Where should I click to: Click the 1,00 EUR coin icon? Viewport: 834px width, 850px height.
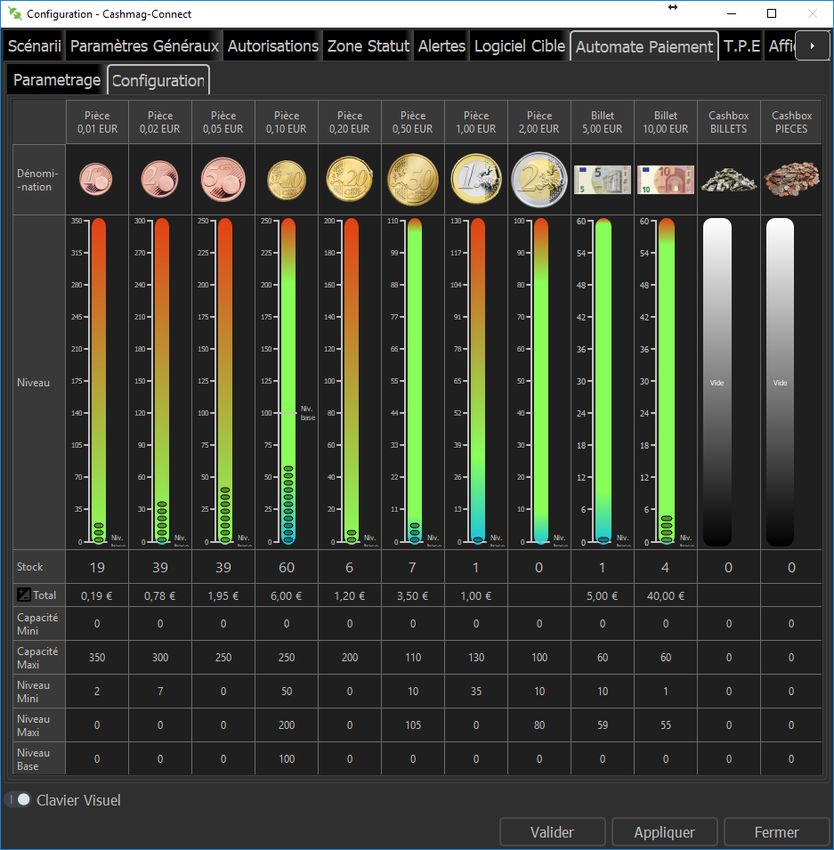point(476,180)
